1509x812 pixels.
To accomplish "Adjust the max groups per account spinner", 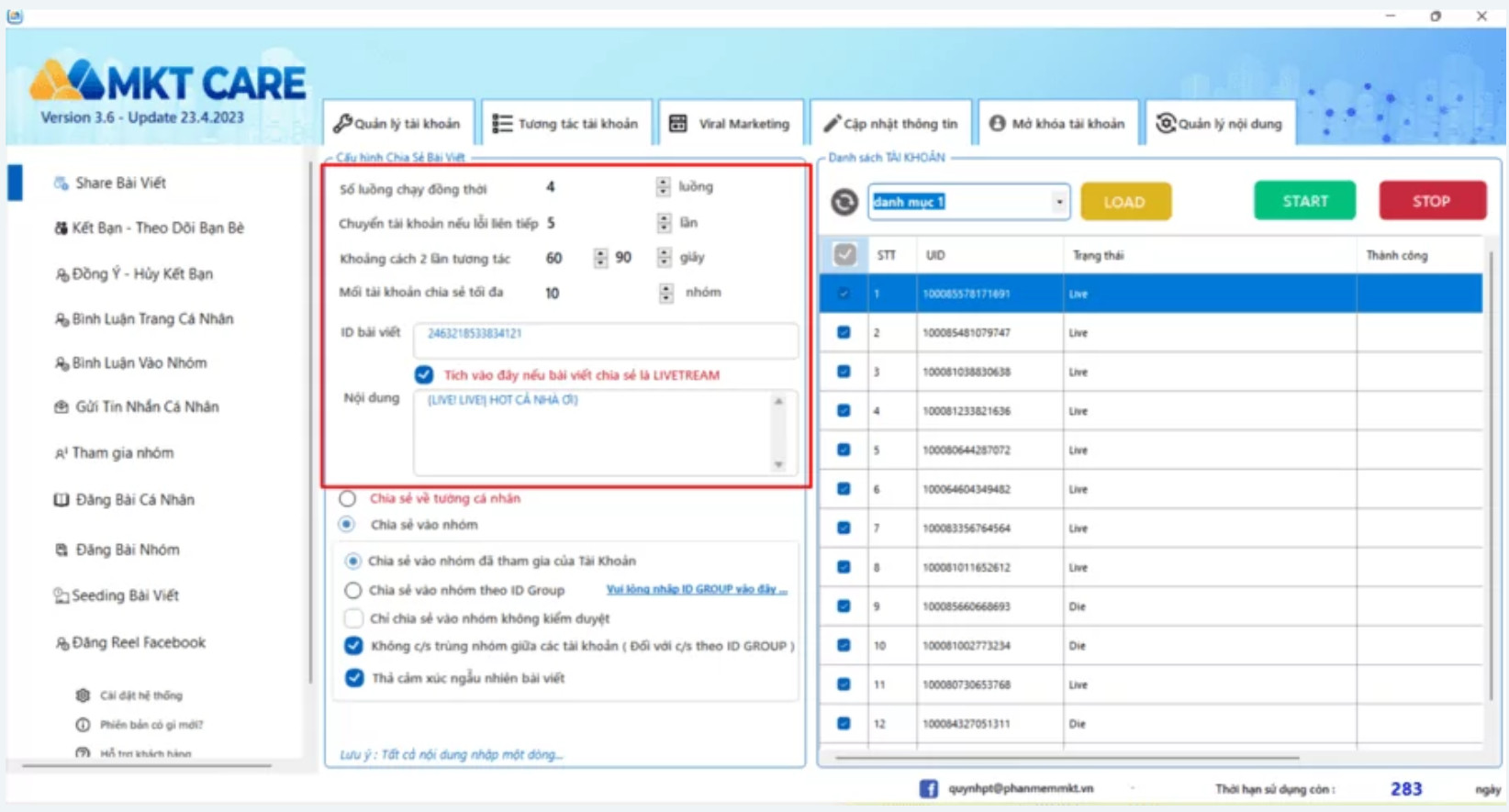I will point(665,294).
